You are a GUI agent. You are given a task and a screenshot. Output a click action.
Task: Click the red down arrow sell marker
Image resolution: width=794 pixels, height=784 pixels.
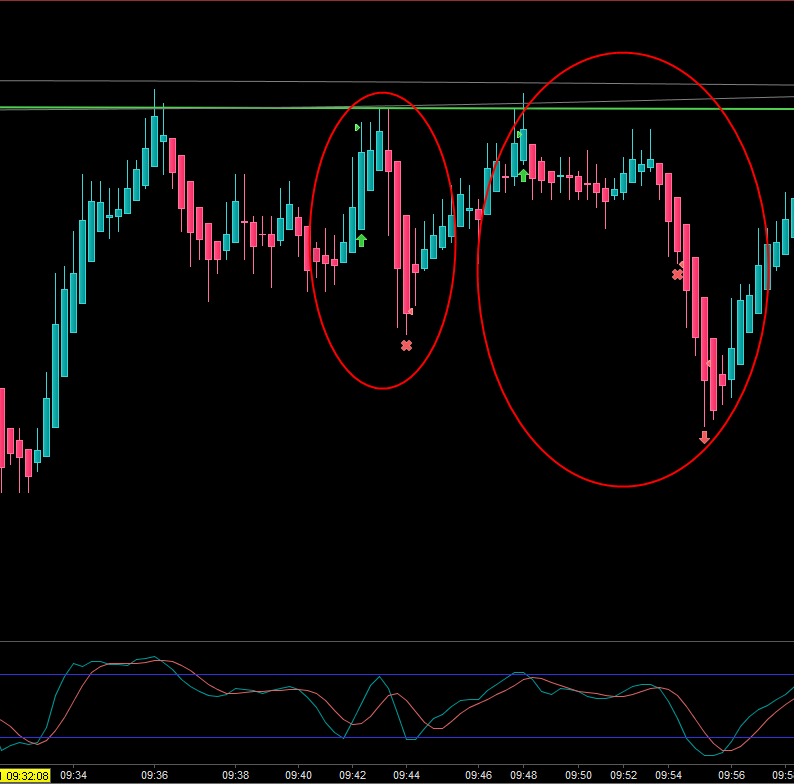(x=704, y=437)
